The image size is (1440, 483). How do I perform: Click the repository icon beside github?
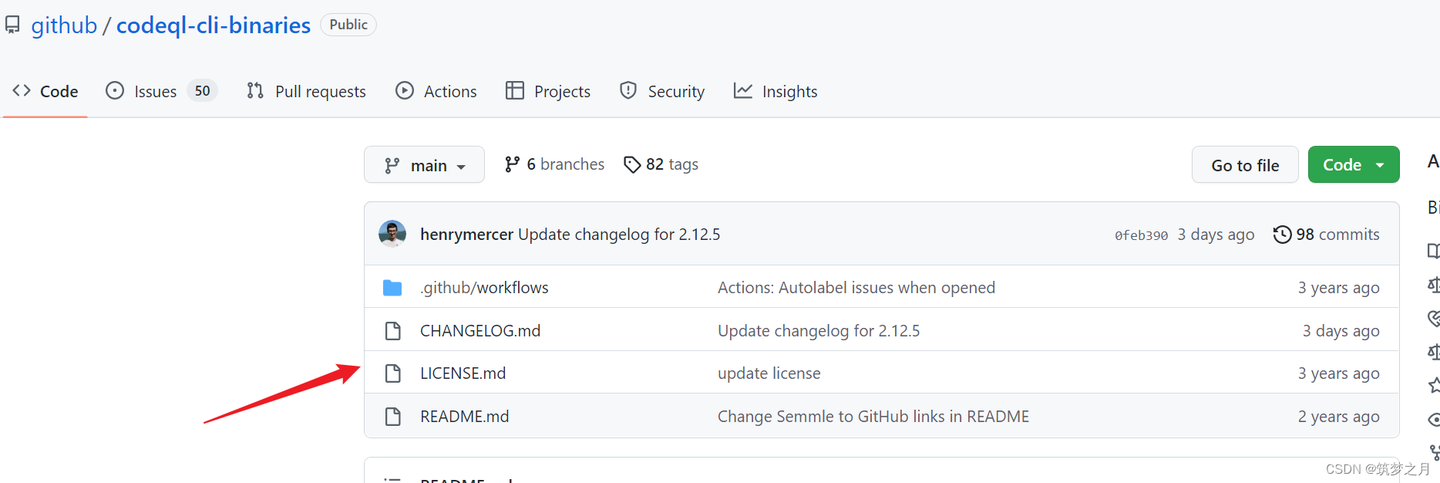coord(12,25)
